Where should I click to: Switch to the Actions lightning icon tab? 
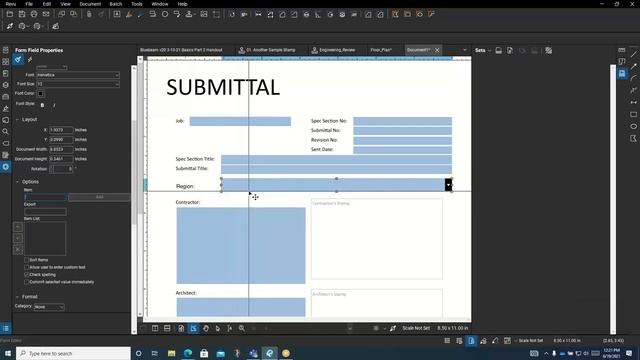pos(30,60)
